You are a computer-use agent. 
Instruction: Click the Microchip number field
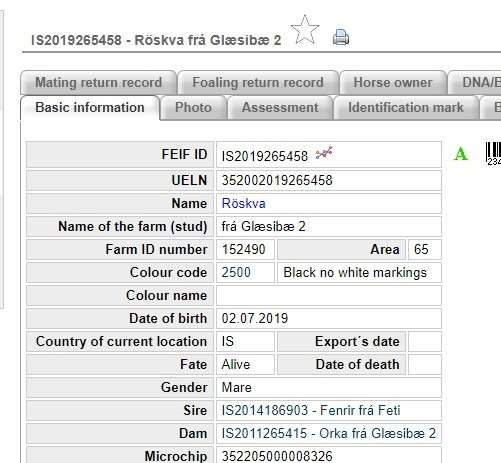[329, 455]
